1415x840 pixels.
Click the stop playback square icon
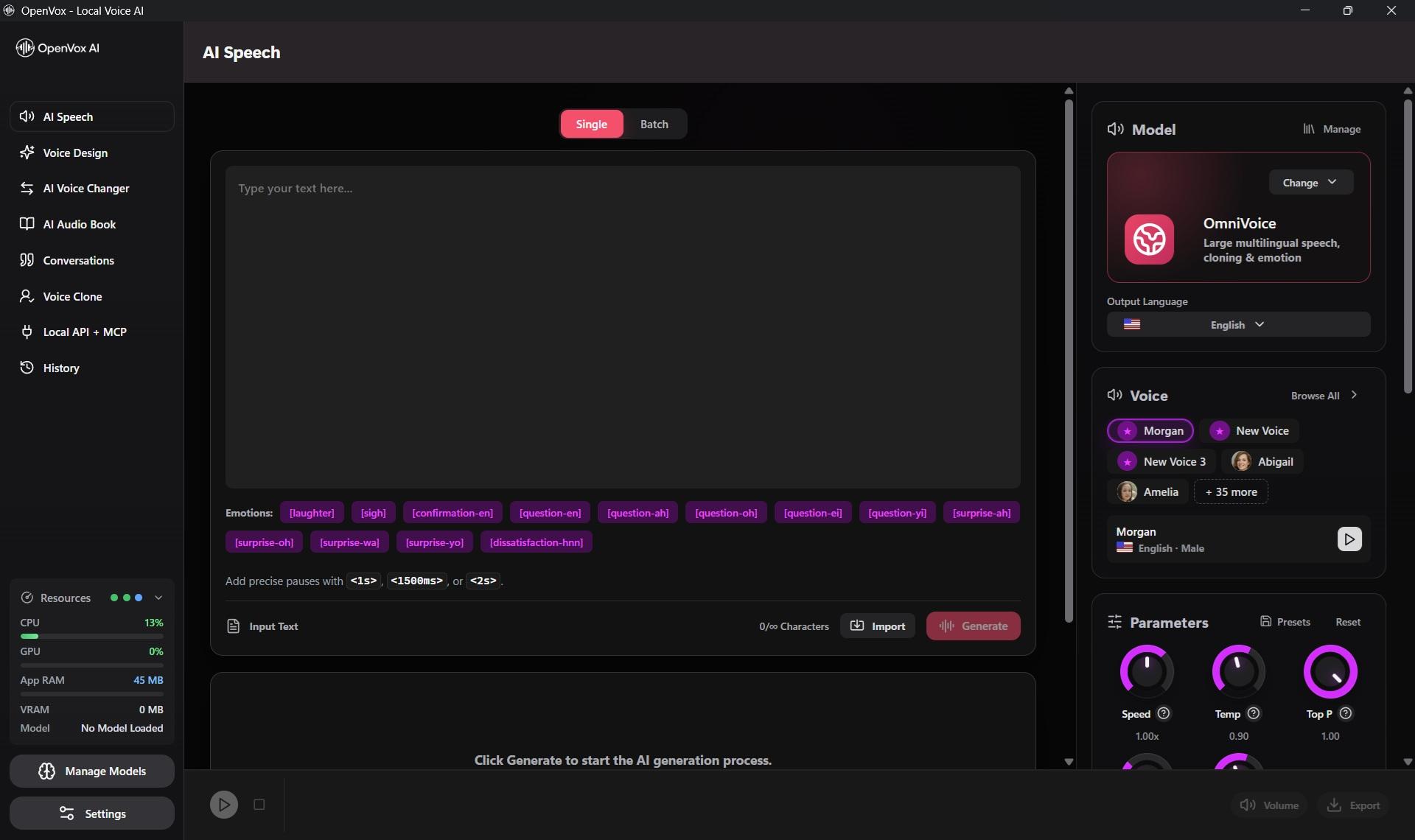[259, 805]
